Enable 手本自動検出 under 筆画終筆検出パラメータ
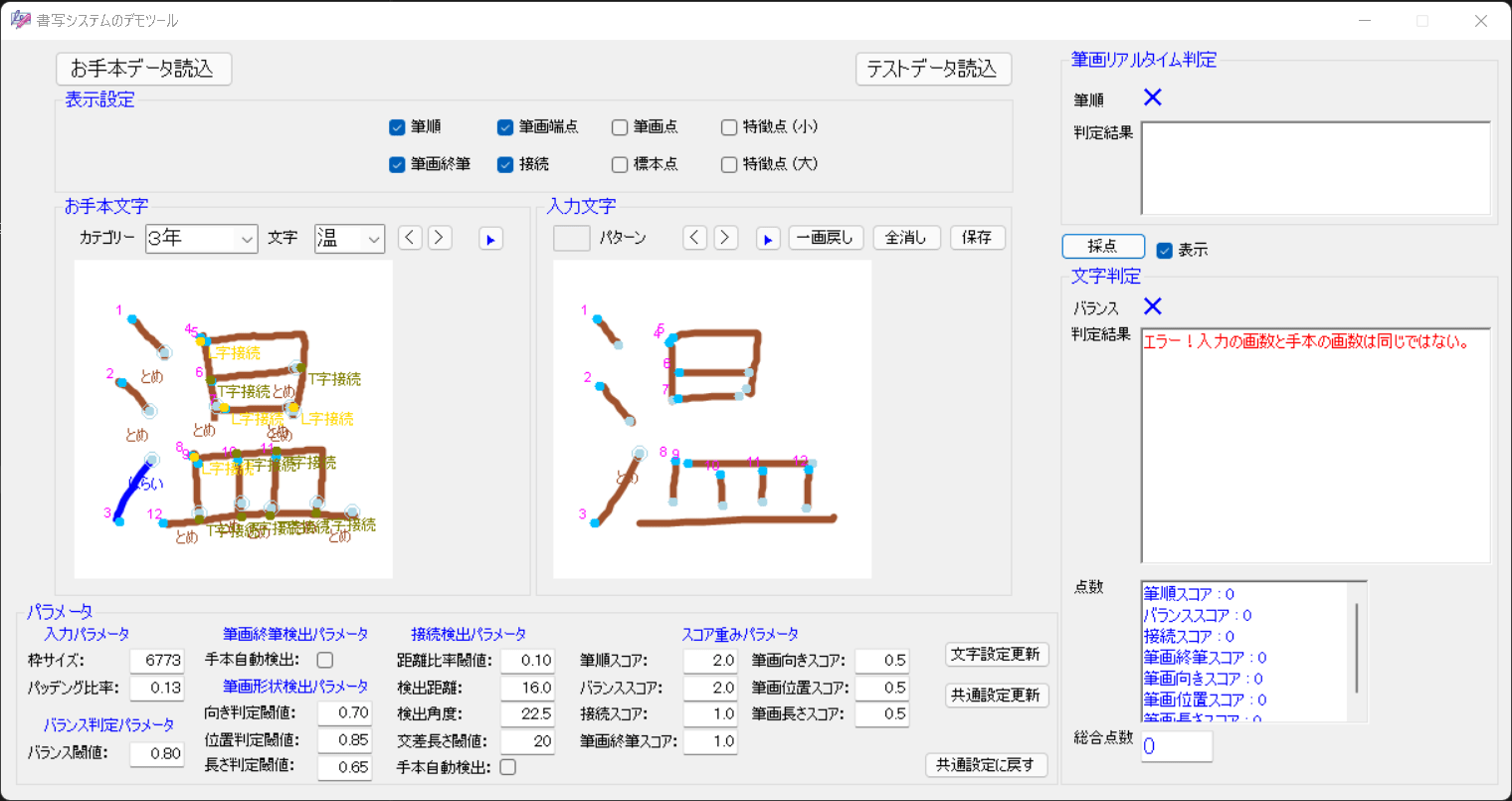Screen dimensions: 1512x801 coord(325,660)
